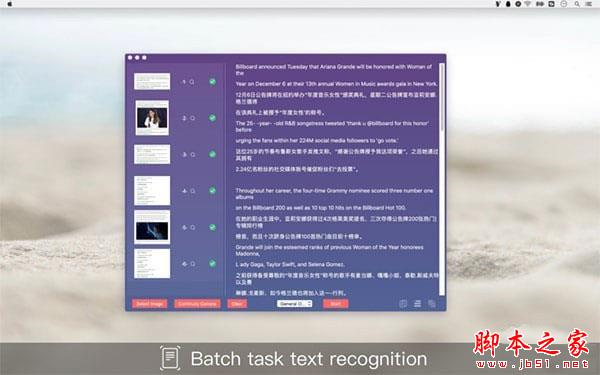Click the Select Image button
Image resolution: width=600 pixels, height=375 pixels.
point(150,304)
